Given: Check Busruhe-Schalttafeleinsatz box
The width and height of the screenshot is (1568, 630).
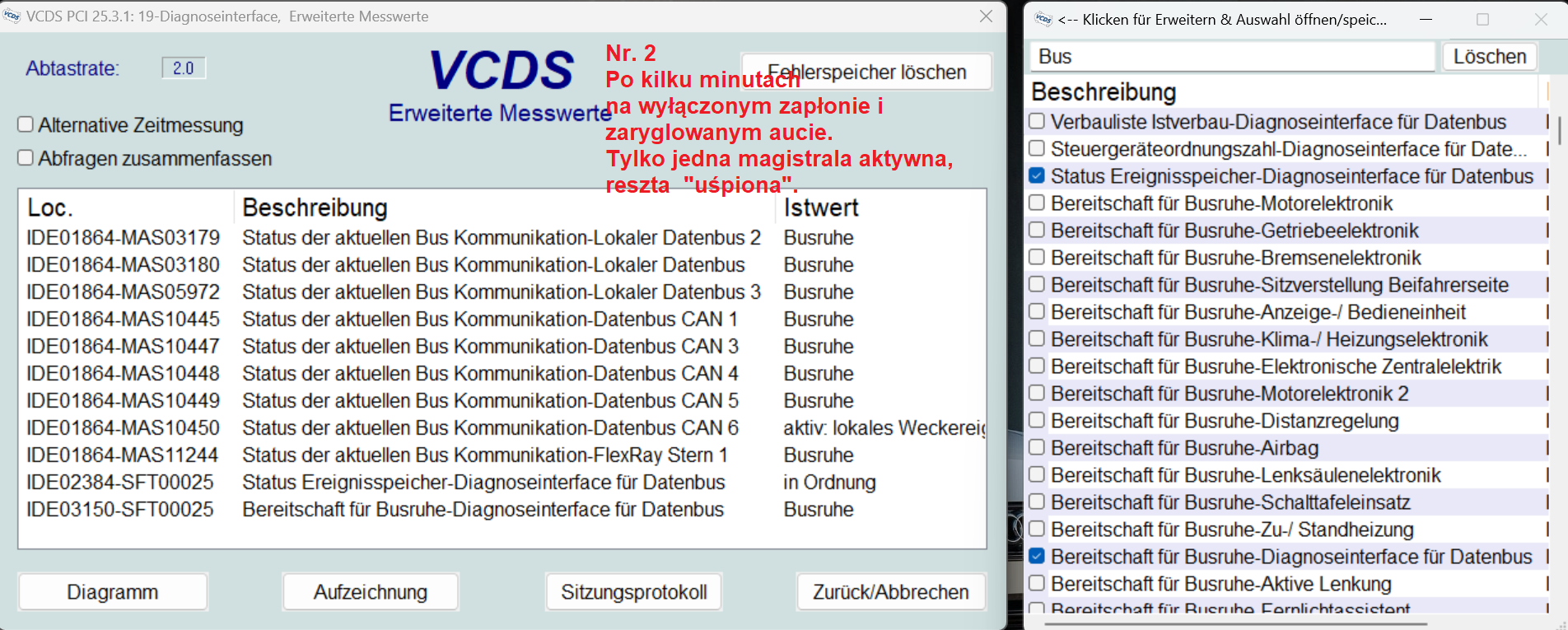Looking at the screenshot, I should (1037, 502).
